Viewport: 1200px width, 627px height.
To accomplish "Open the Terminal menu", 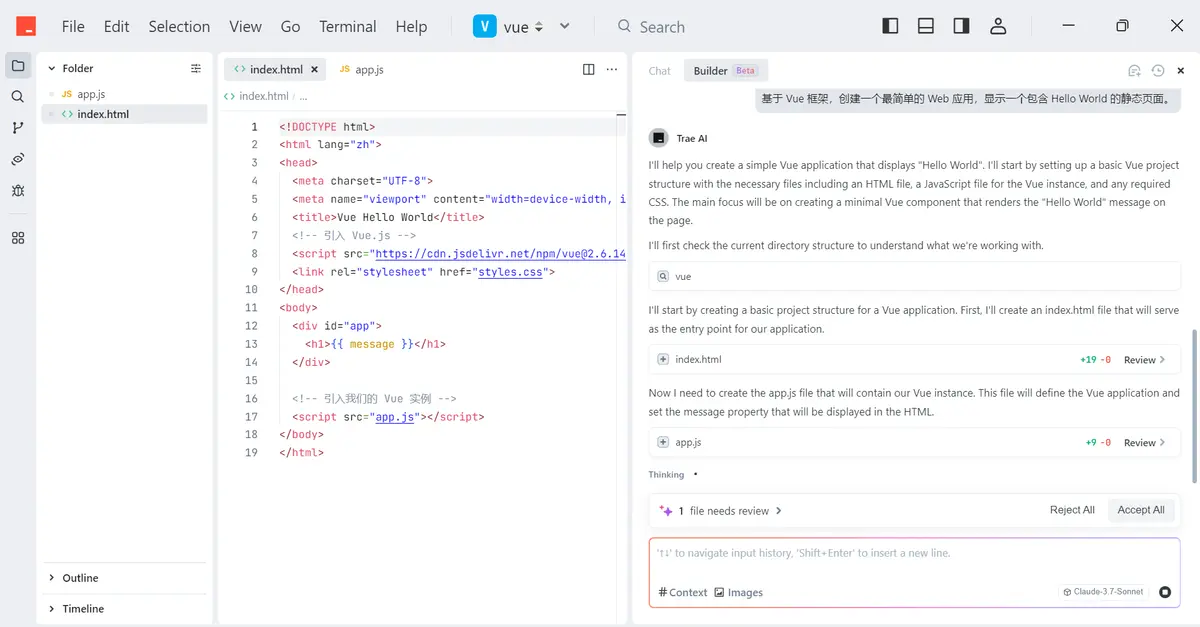I will pyautogui.click(x=348, y=27).
